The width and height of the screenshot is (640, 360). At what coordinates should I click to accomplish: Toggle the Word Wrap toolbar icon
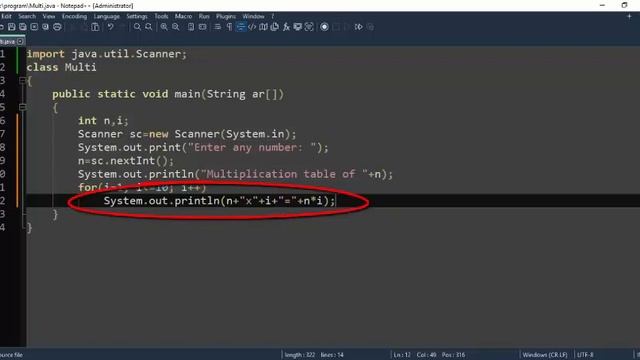218,27
